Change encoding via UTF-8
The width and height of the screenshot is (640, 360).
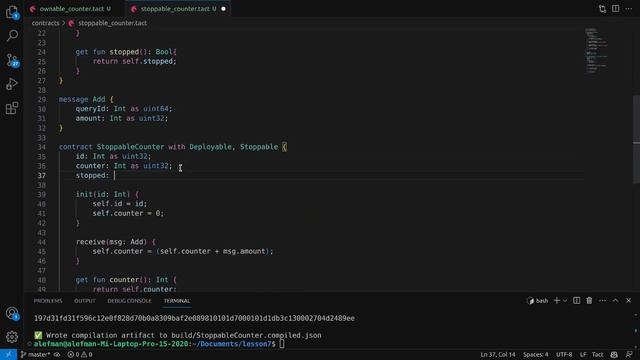click(564, 355)
